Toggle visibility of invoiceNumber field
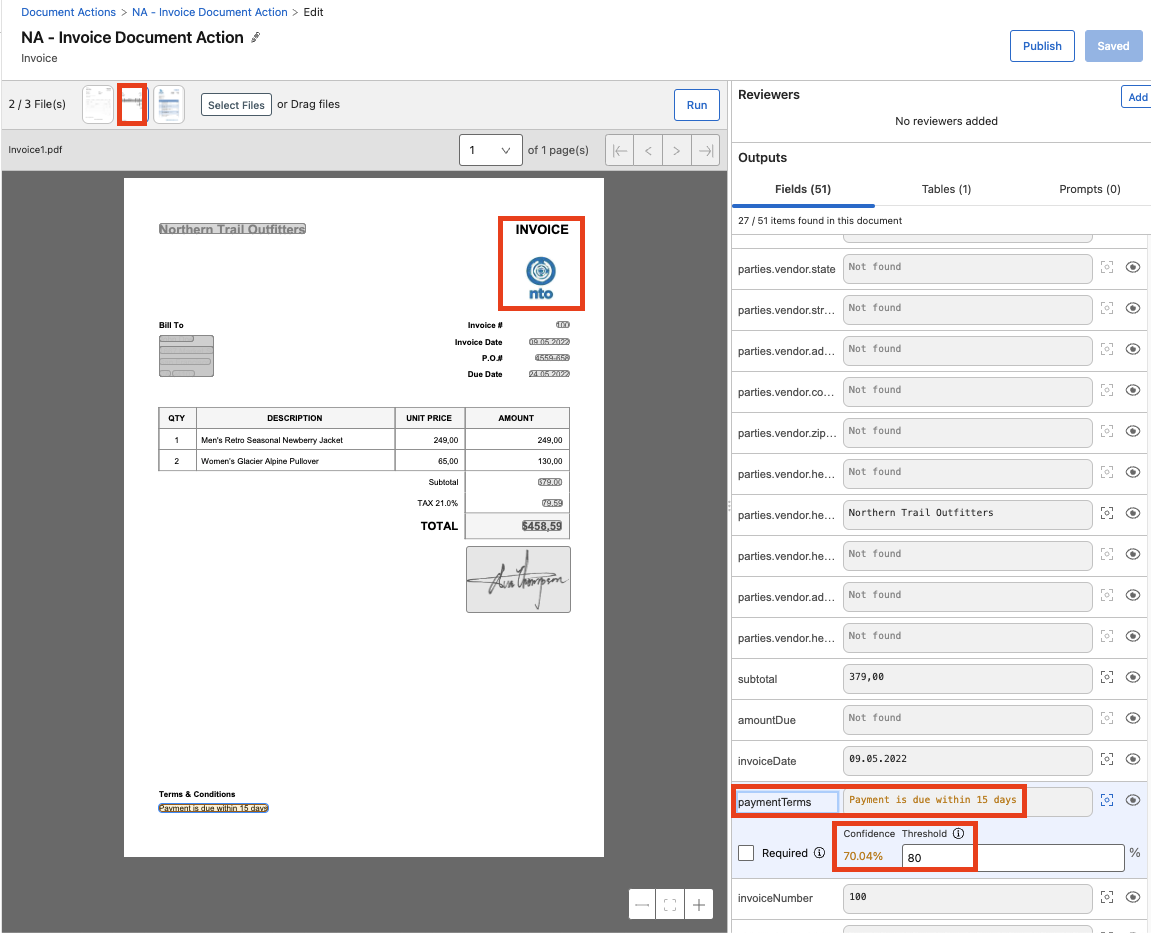Viewport: 1151px width, 933px height. pyautogui.click(x=1133, y=897)
